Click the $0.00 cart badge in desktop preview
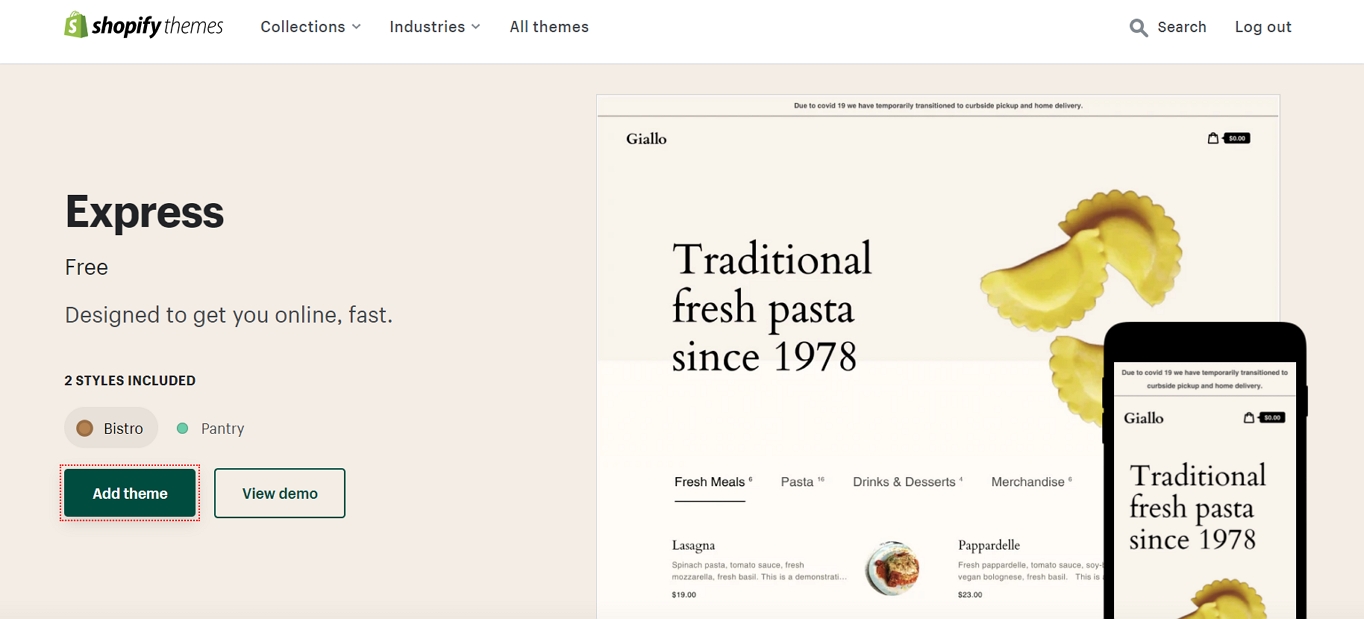1364x619 pixels. click(x=1238, y=138)
